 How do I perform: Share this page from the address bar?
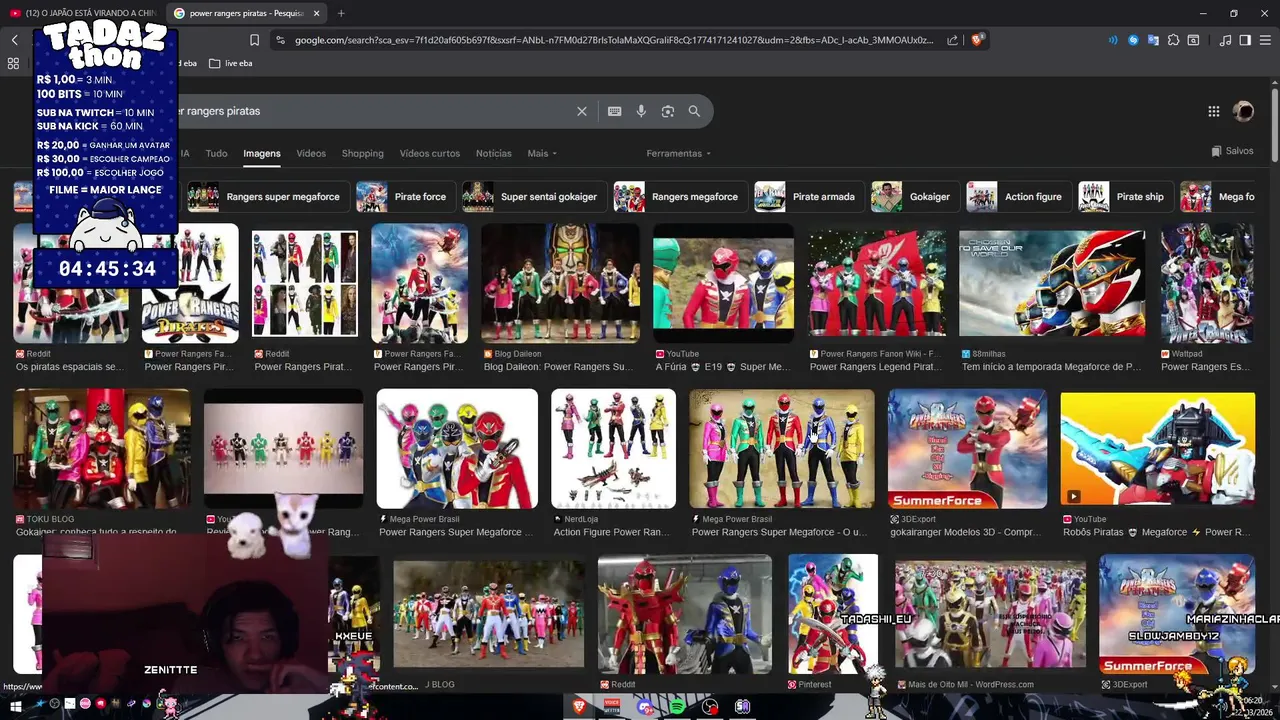coord(952,40)
